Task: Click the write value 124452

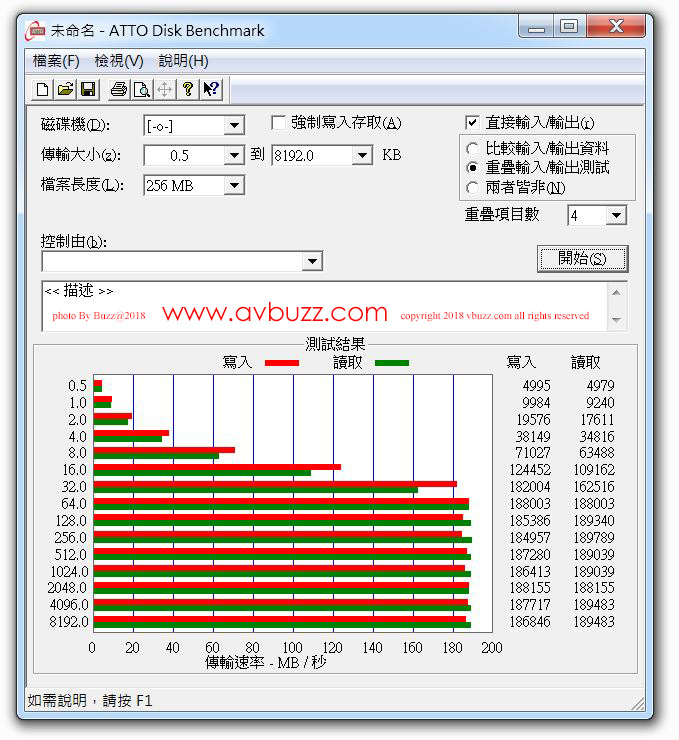Action: point(530,470)
